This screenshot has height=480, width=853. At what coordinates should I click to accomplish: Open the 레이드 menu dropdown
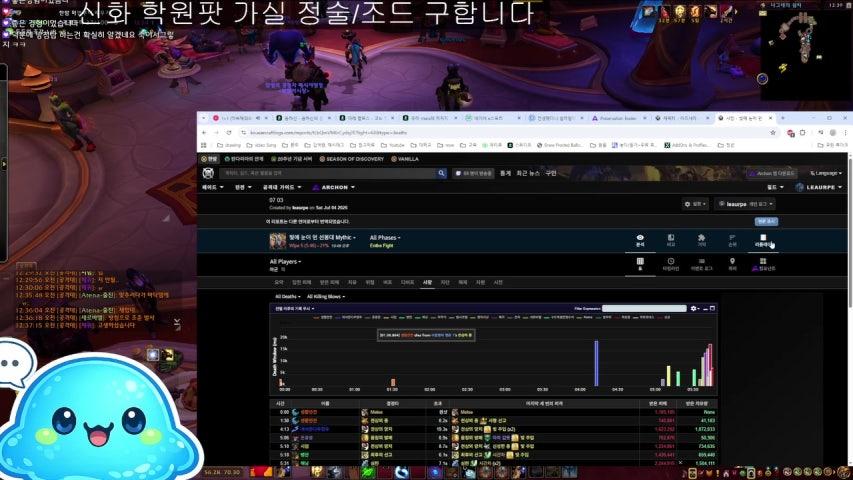tap(212, 187)
